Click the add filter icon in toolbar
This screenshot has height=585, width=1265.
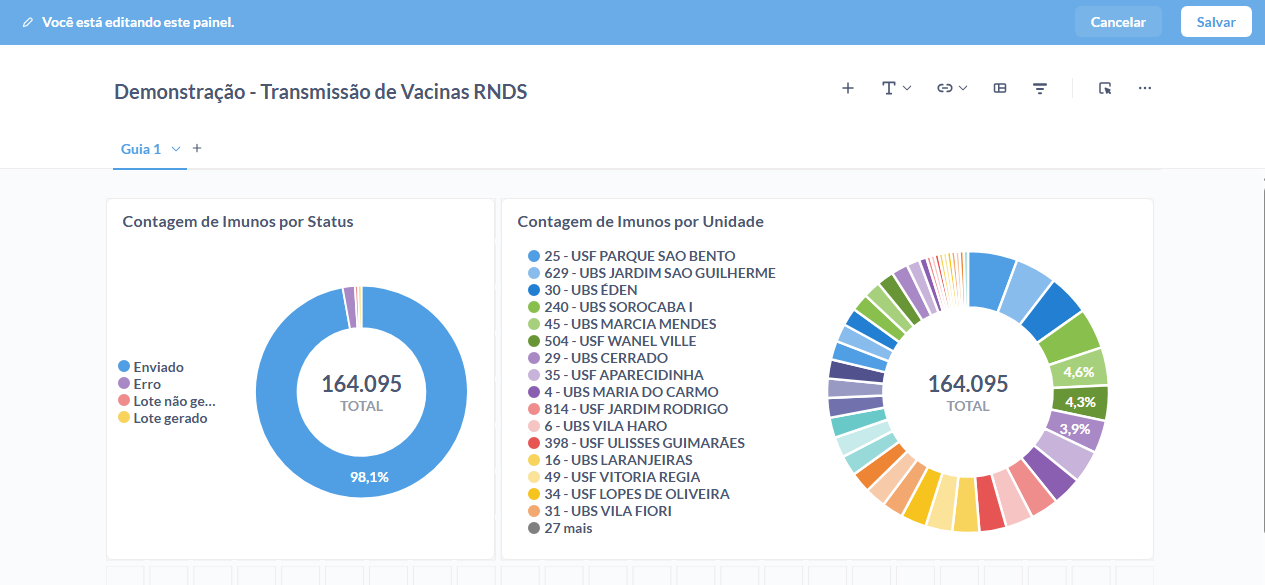[1040, 88]
